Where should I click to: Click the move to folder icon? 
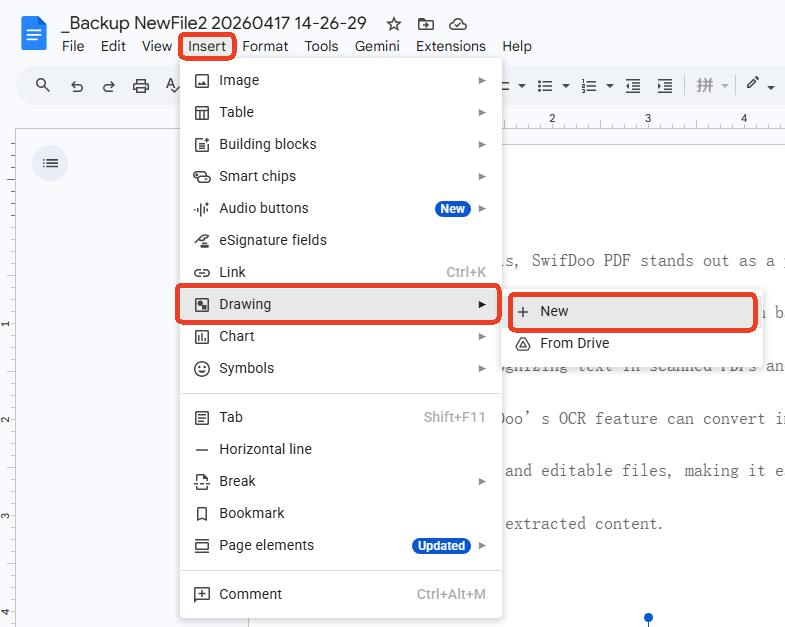pyautogui.click(x=426, y=24)
